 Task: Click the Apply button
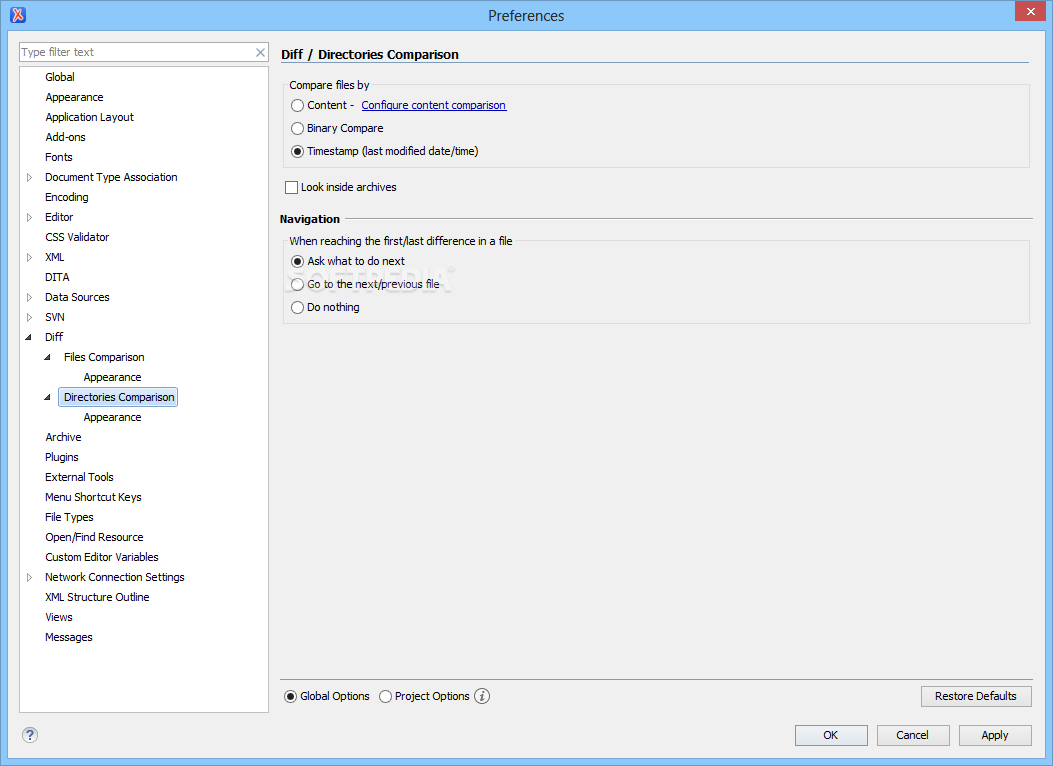pos(994,735)
